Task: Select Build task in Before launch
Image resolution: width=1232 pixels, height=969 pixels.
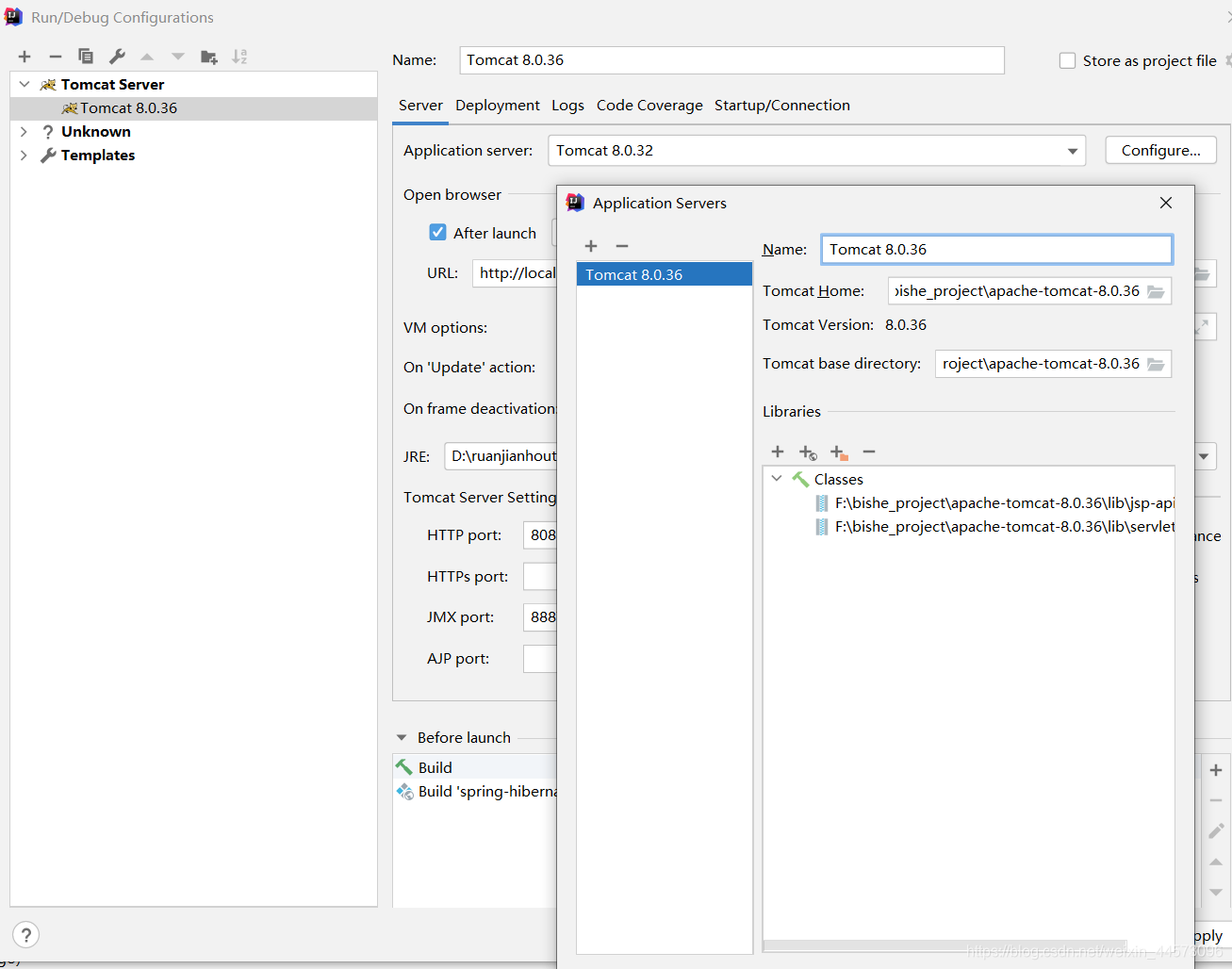Action: pos(475,767)
